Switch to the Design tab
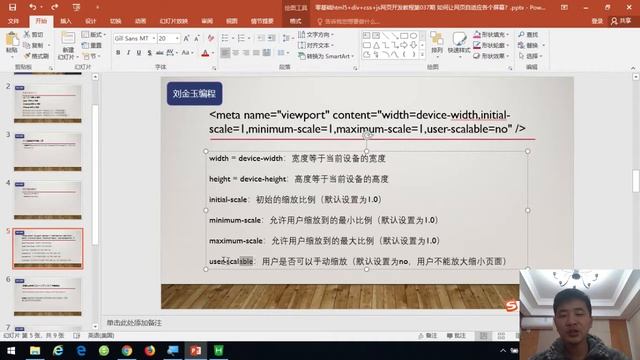The width and height of the screenshot is (640, 360). pyautogui.click(x=91, y=21)
